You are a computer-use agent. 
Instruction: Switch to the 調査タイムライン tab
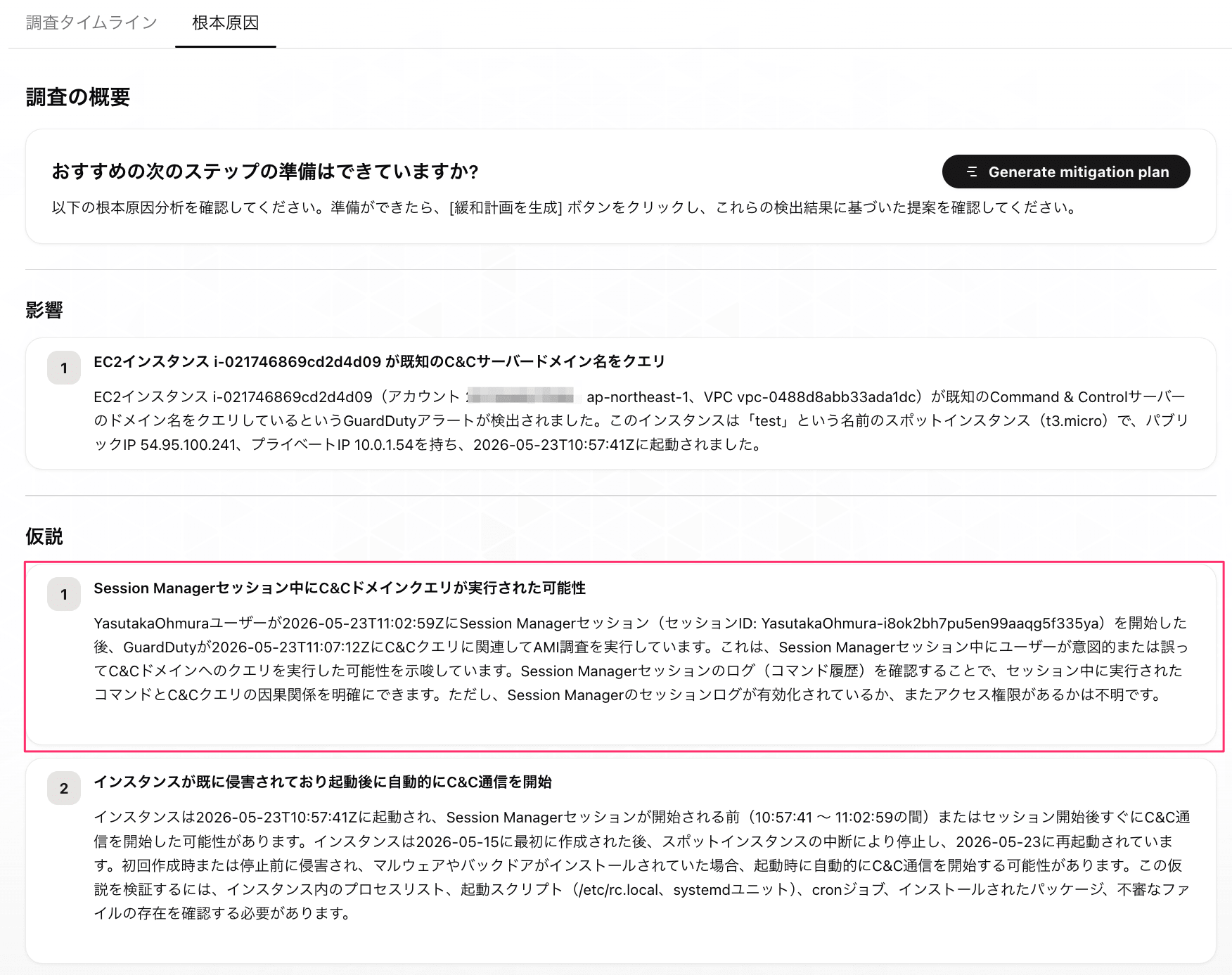[x=91, y=23]
